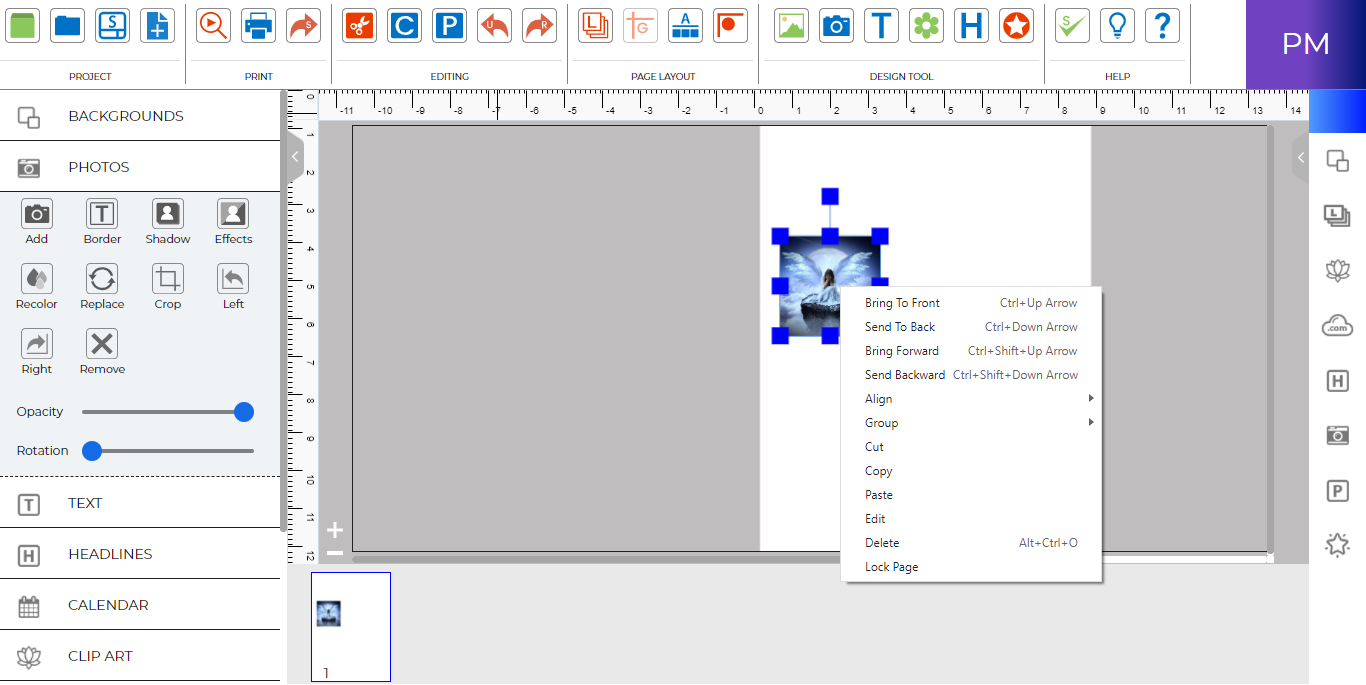Undo with the U arrow icon
The height and width of the screenshot is (685, 1366).
[x=494, y=25]
